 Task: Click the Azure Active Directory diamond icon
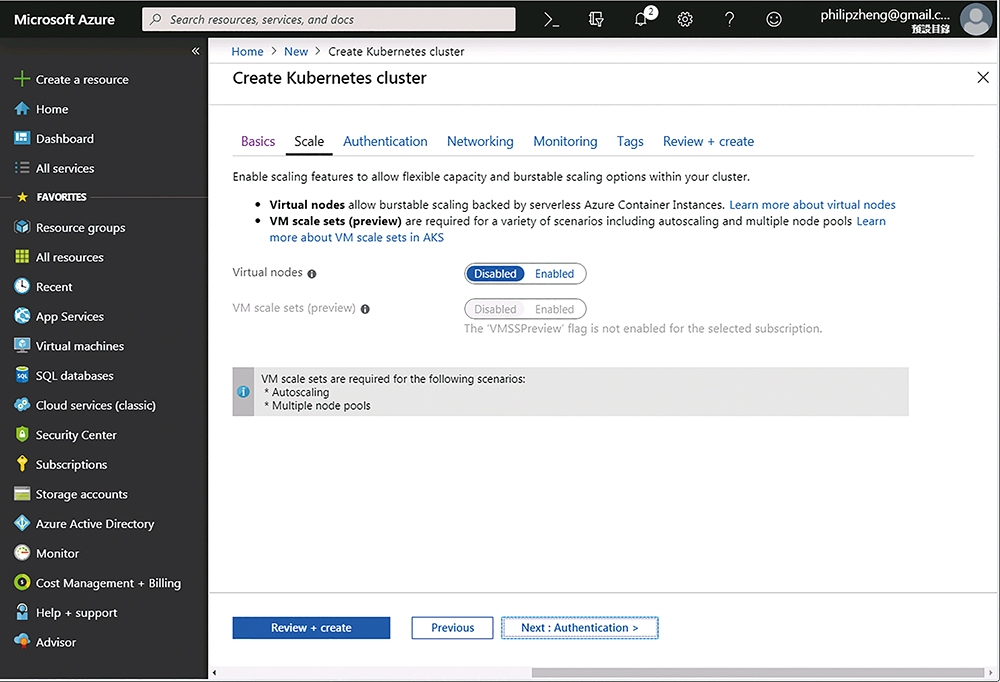pyautogui.click(x=22, y=523)
